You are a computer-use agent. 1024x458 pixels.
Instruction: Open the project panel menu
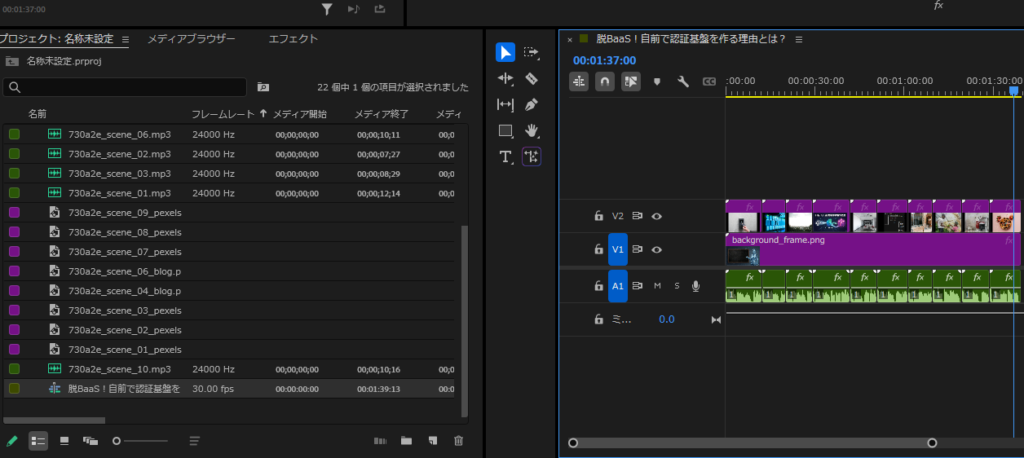pos(126,40)
